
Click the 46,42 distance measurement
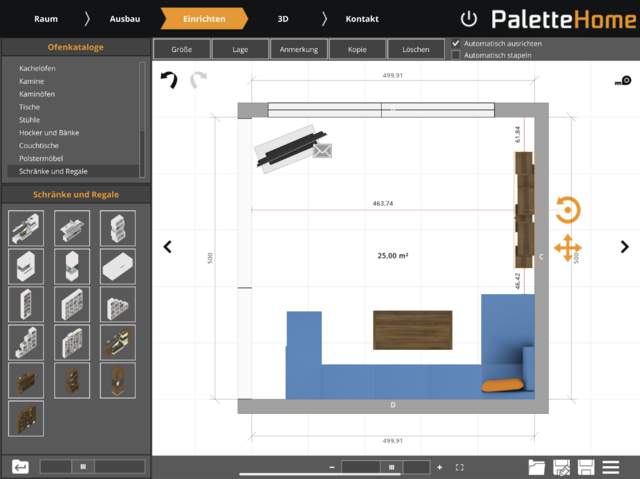pos(518,281)
